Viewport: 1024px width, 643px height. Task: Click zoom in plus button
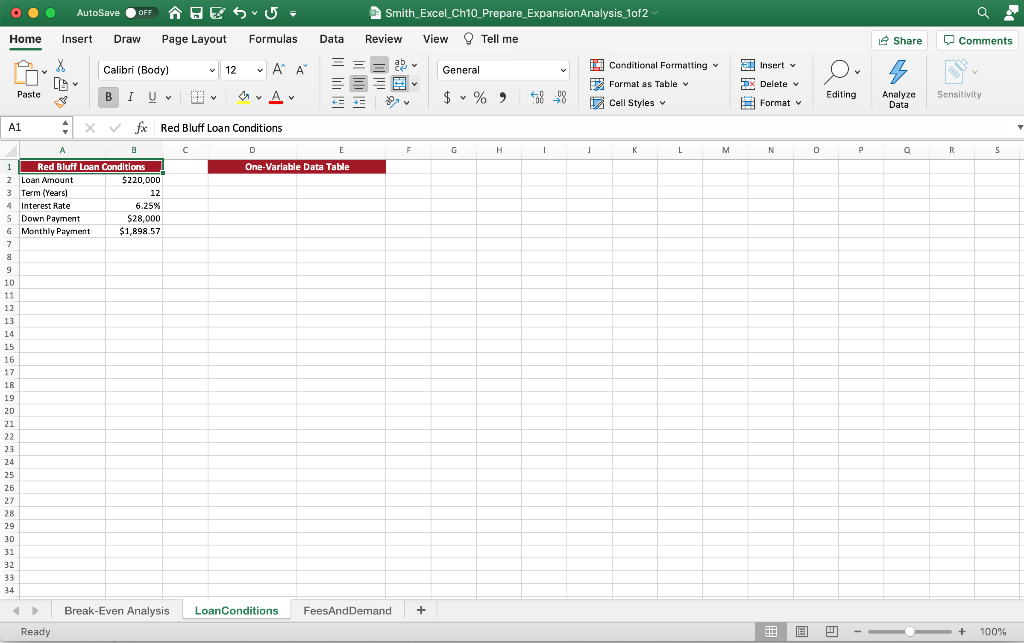(x=962, y=631)
